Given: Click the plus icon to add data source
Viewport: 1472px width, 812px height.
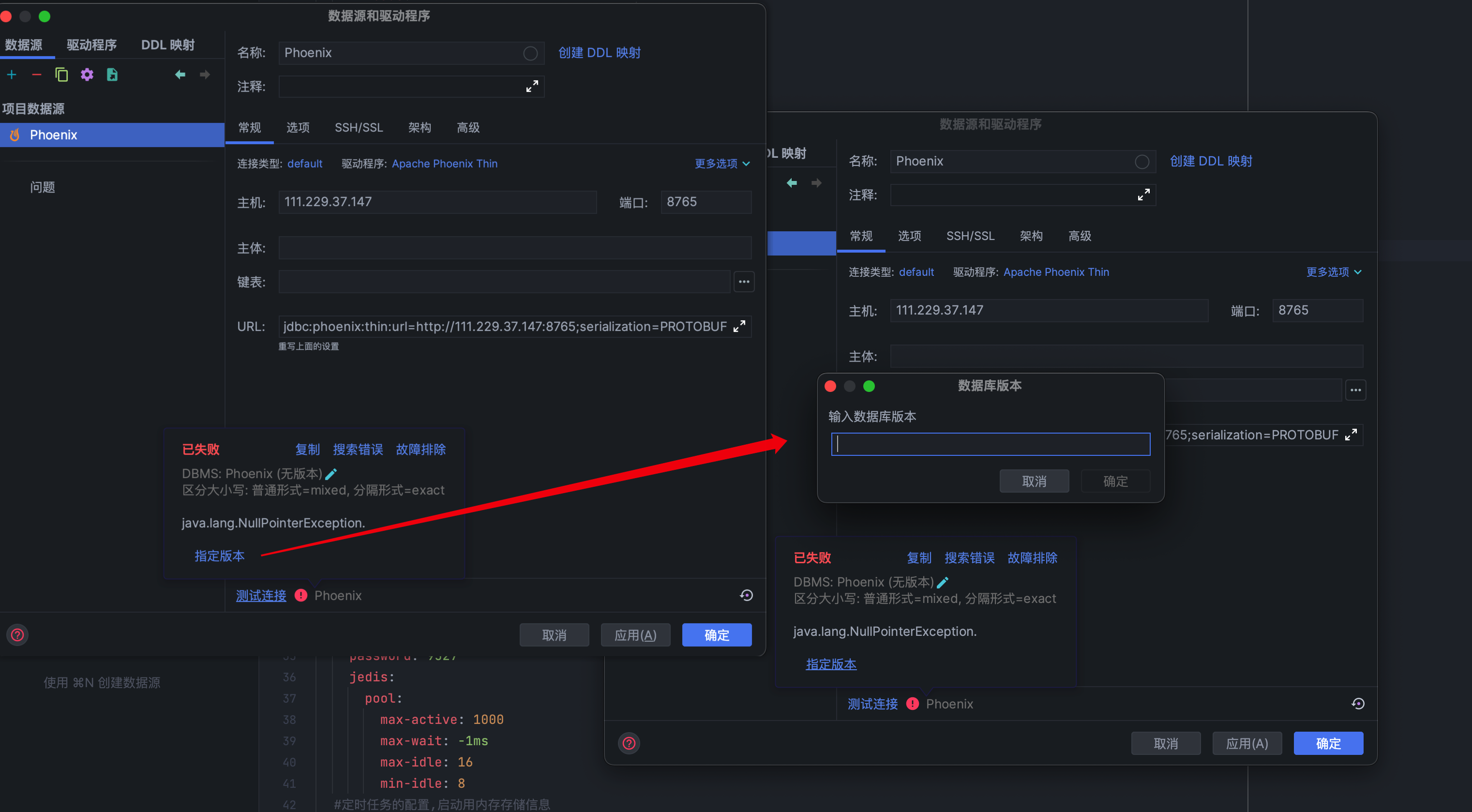Looking at the screenshot, I should click(12, 75).
